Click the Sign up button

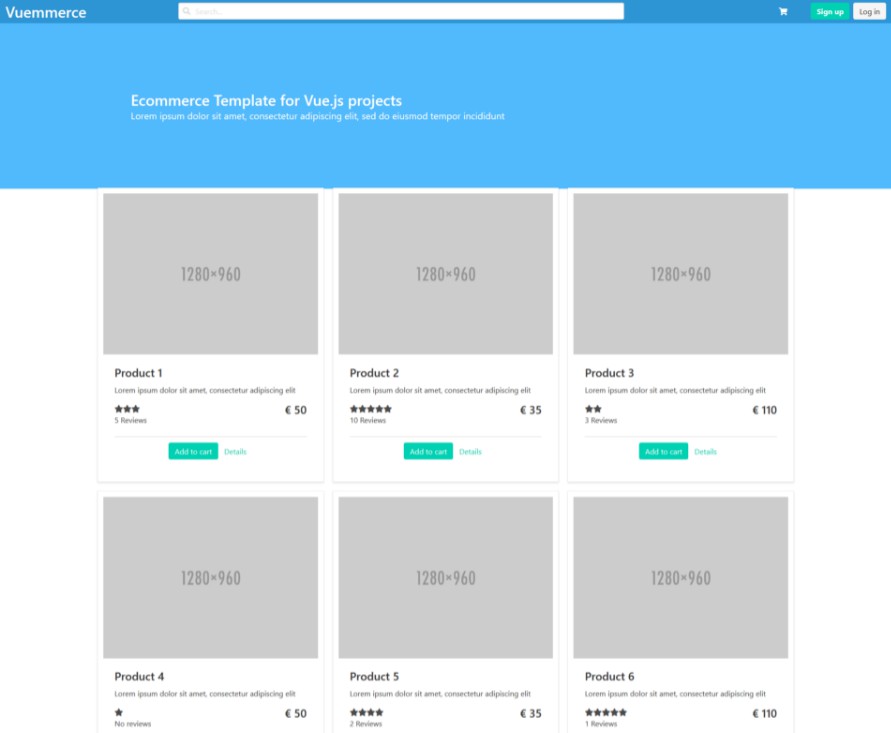(x=830, y=11)
